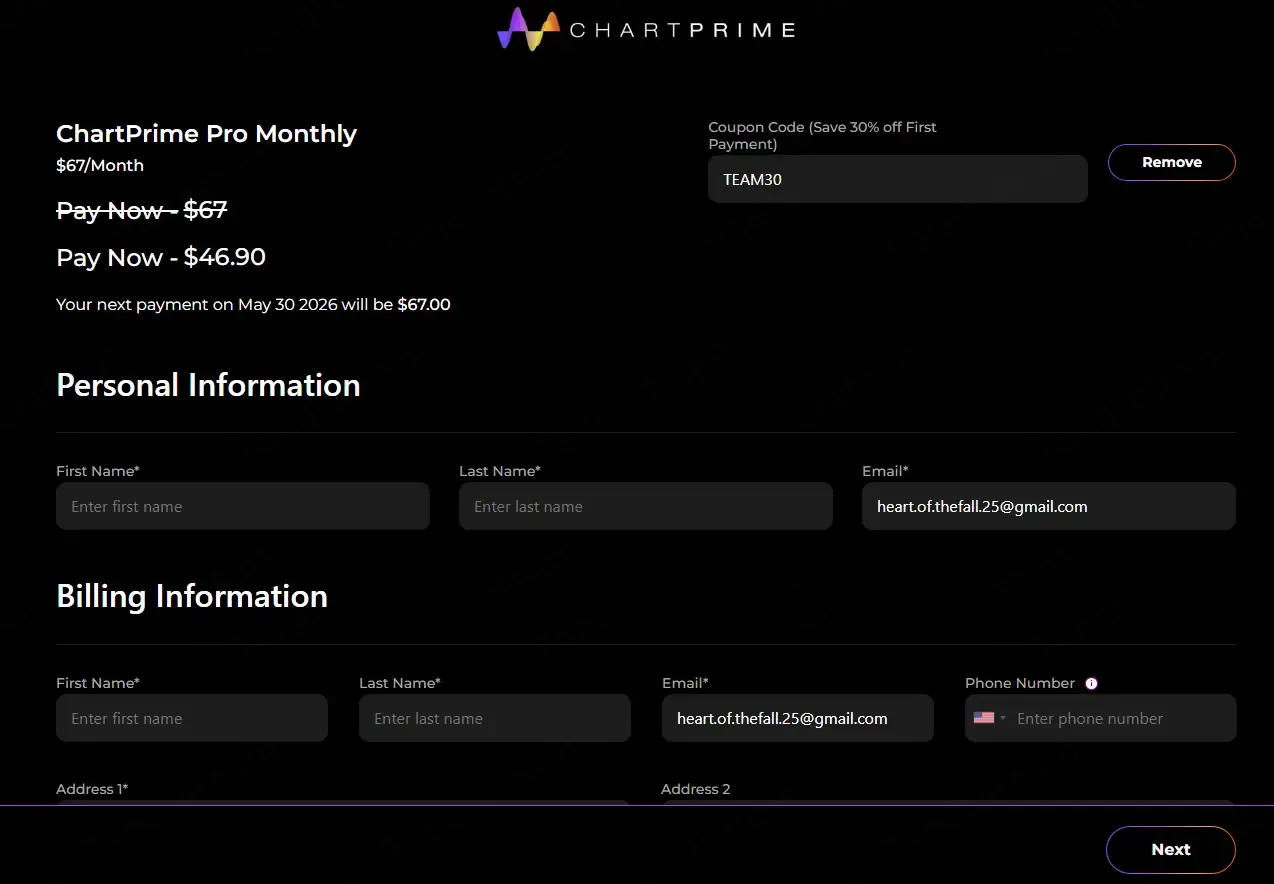1274x884 pixels.
Task: Click the ChartPrime logo
Action: point(646,29)
